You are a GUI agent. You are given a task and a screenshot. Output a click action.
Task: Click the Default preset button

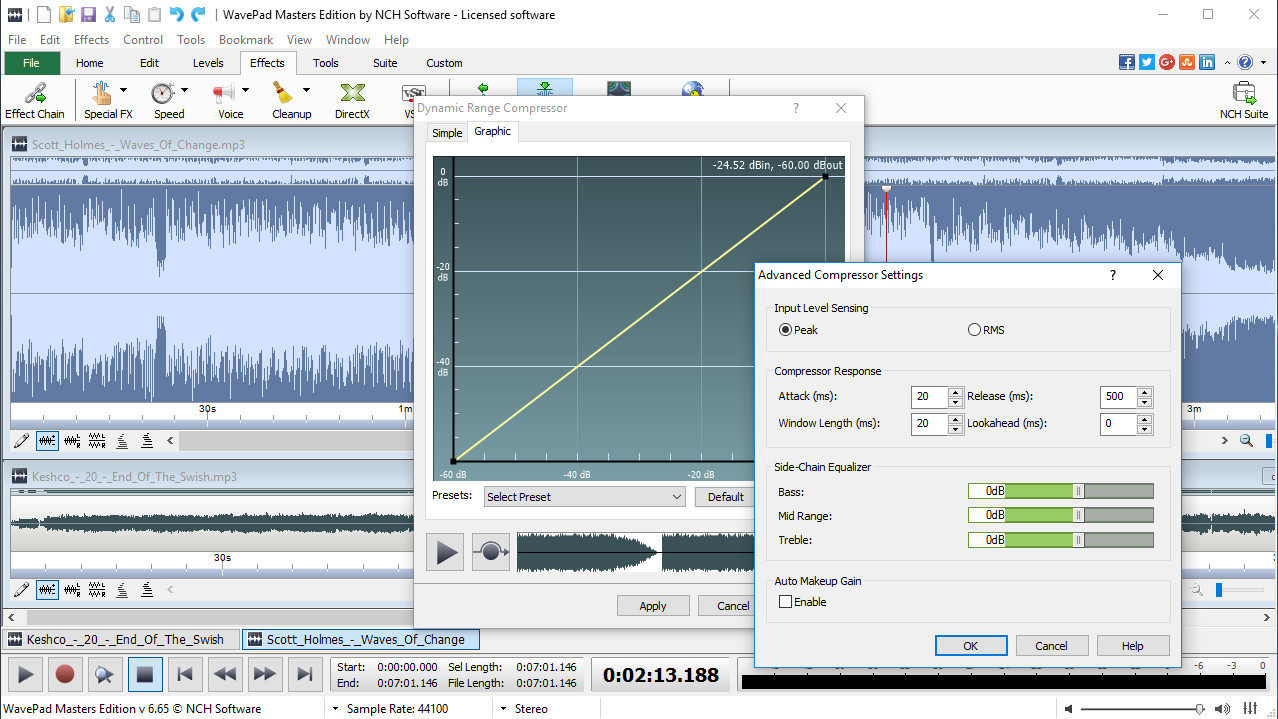[726, 497]
